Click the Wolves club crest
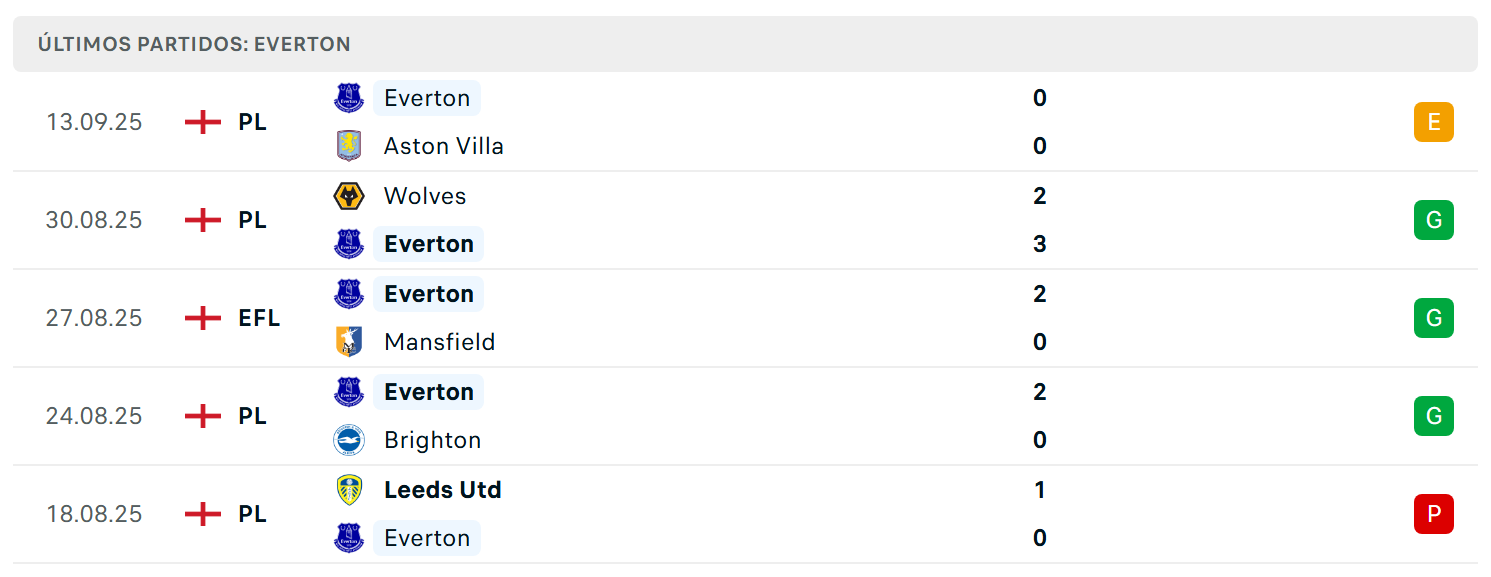 click(349, 196)
